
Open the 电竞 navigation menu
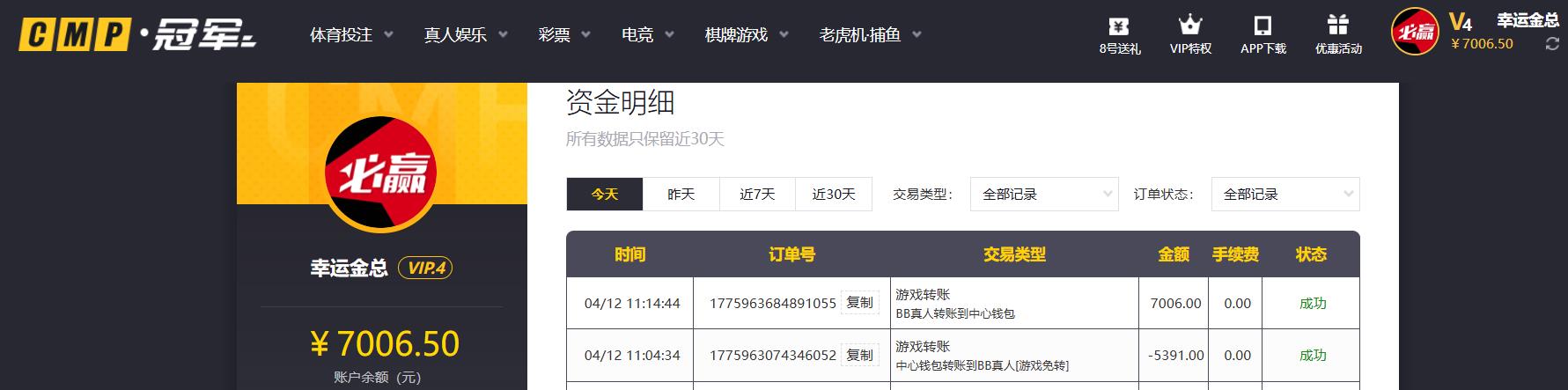tap(647, 35)
